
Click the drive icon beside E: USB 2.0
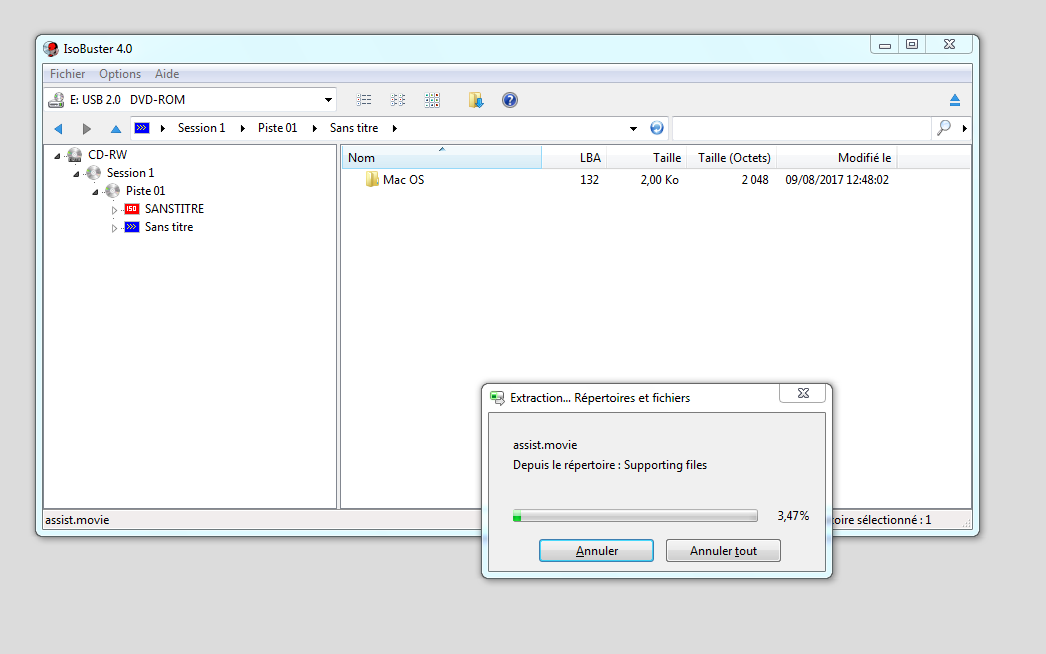point(56,100)
